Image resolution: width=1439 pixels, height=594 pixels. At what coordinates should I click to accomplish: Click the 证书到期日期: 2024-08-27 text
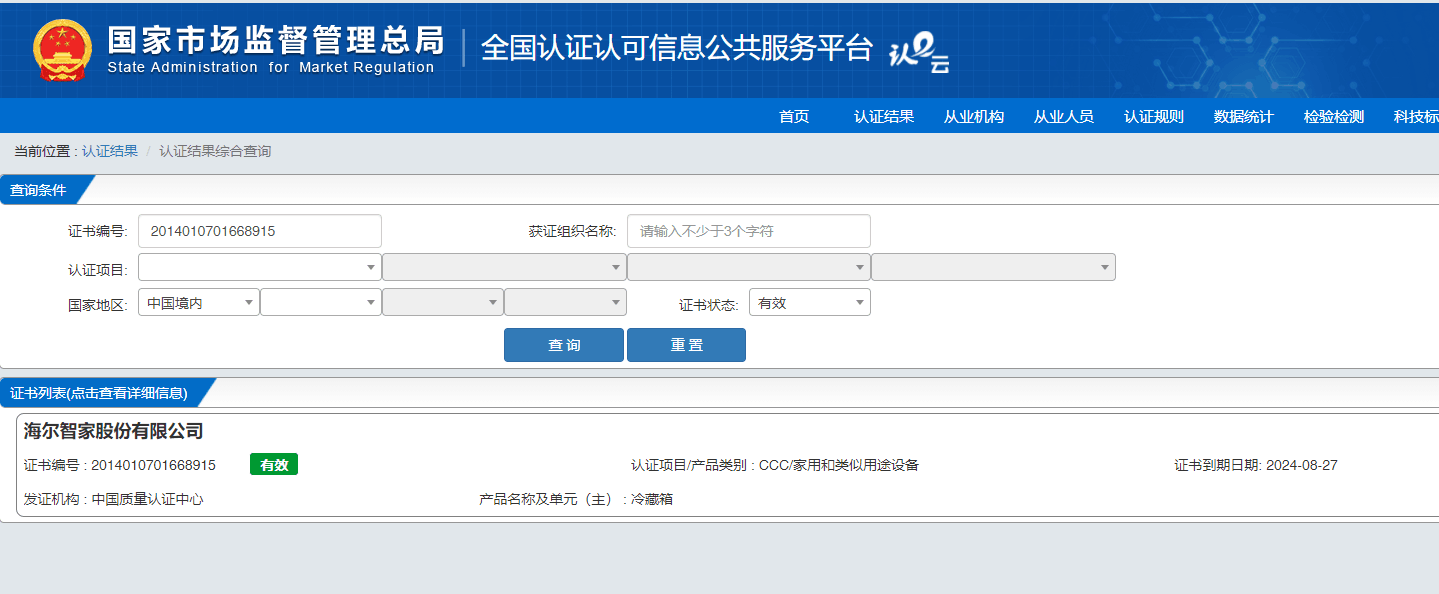(x=1256, y=465)
